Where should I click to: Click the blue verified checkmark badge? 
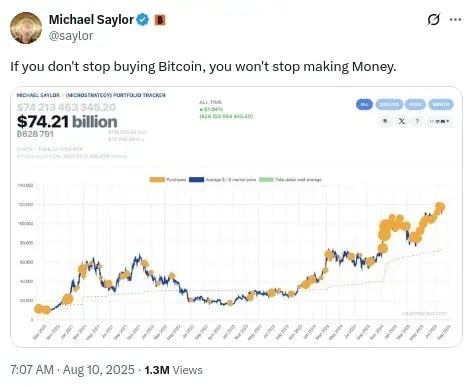(x=143, y=20)
